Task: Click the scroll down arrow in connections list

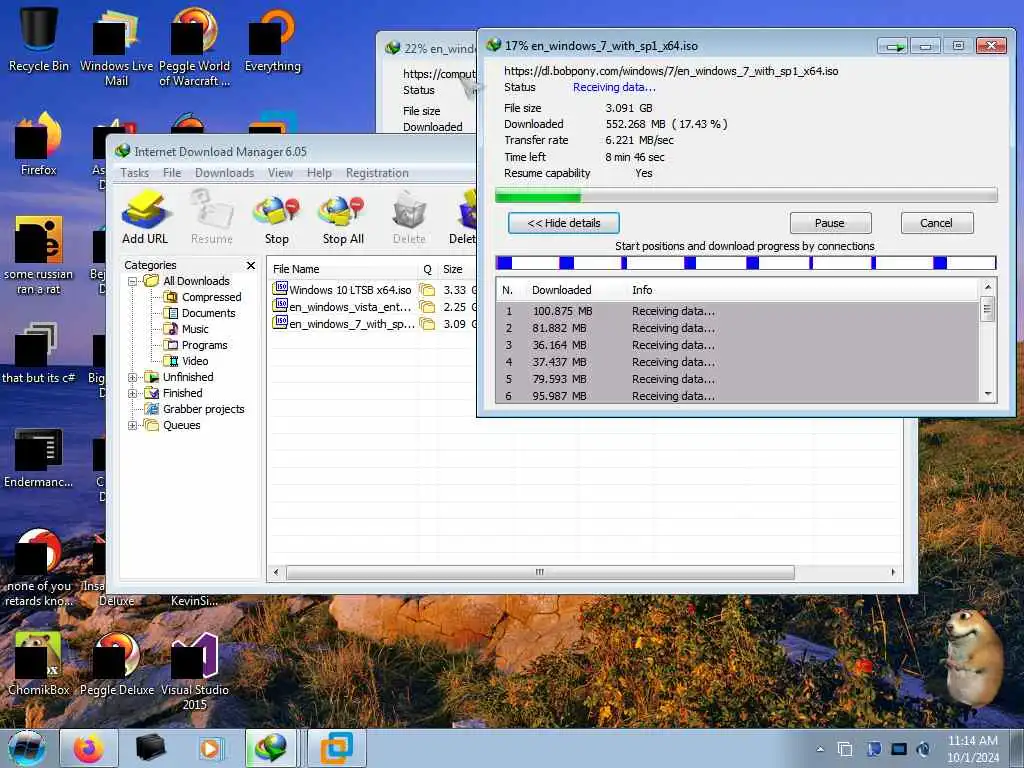Action: 987,394
